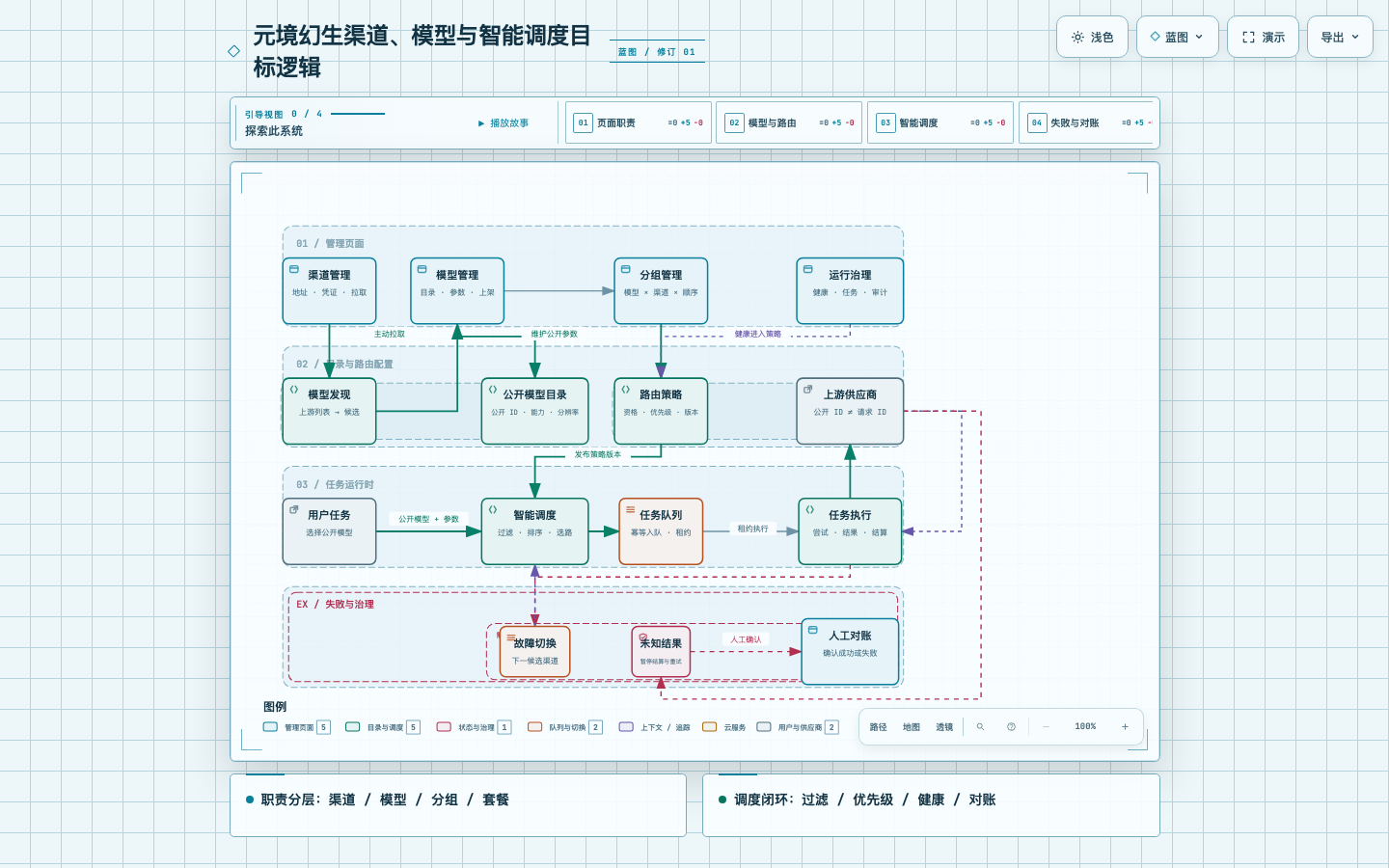
Task: Click the page icon on 人工对账 node
Action: click(x=812, y=630)
